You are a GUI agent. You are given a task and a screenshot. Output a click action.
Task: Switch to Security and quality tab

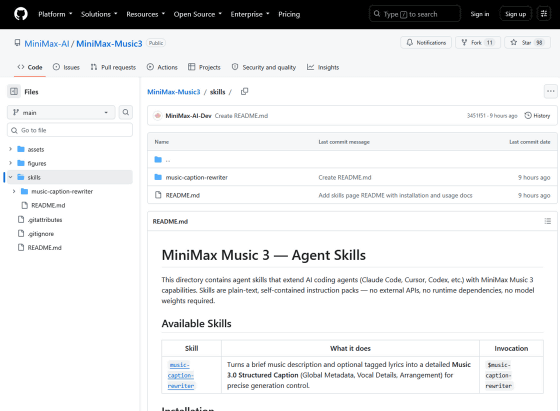(264, 67)
